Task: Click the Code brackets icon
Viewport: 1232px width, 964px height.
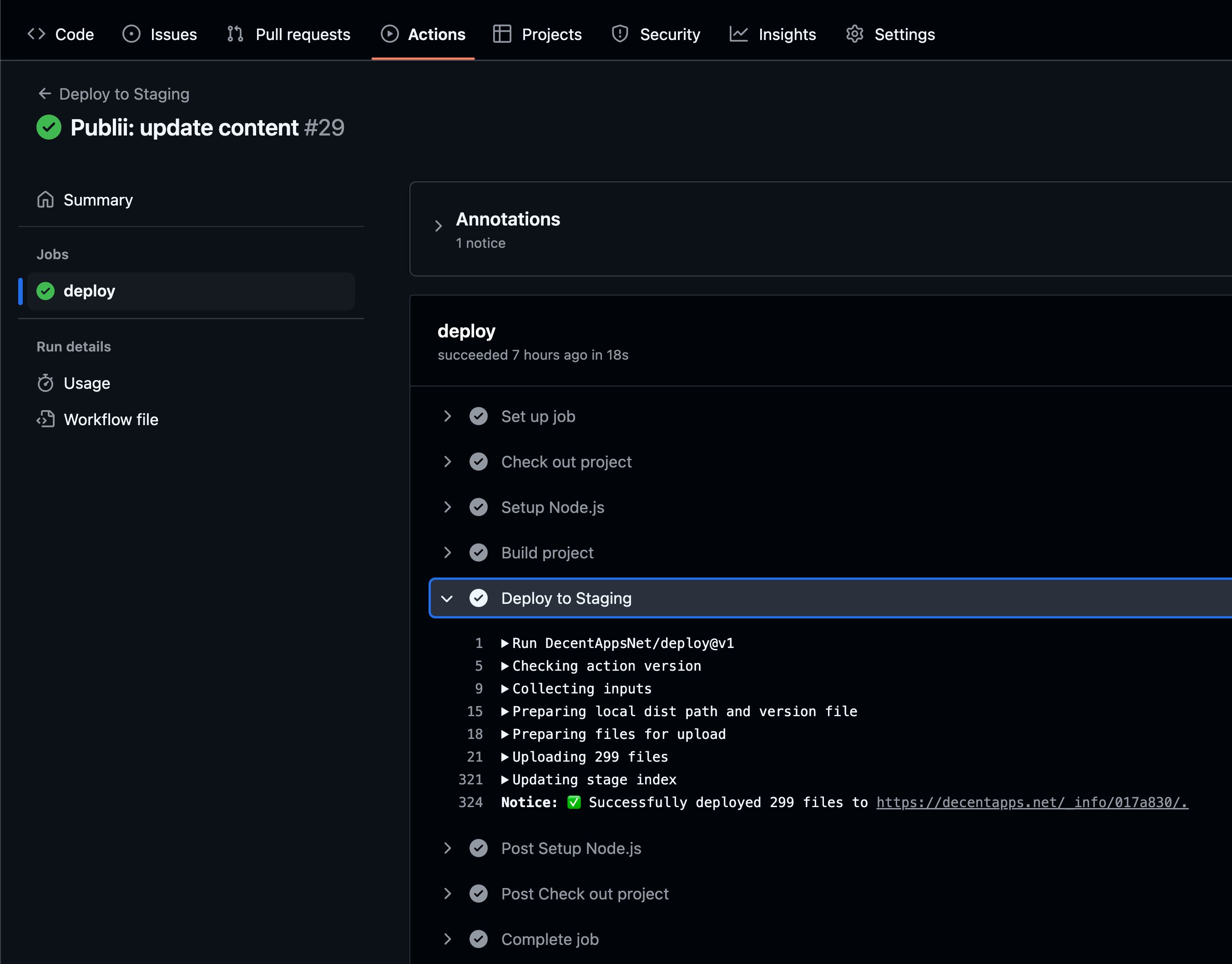Action: pos(36,34)
